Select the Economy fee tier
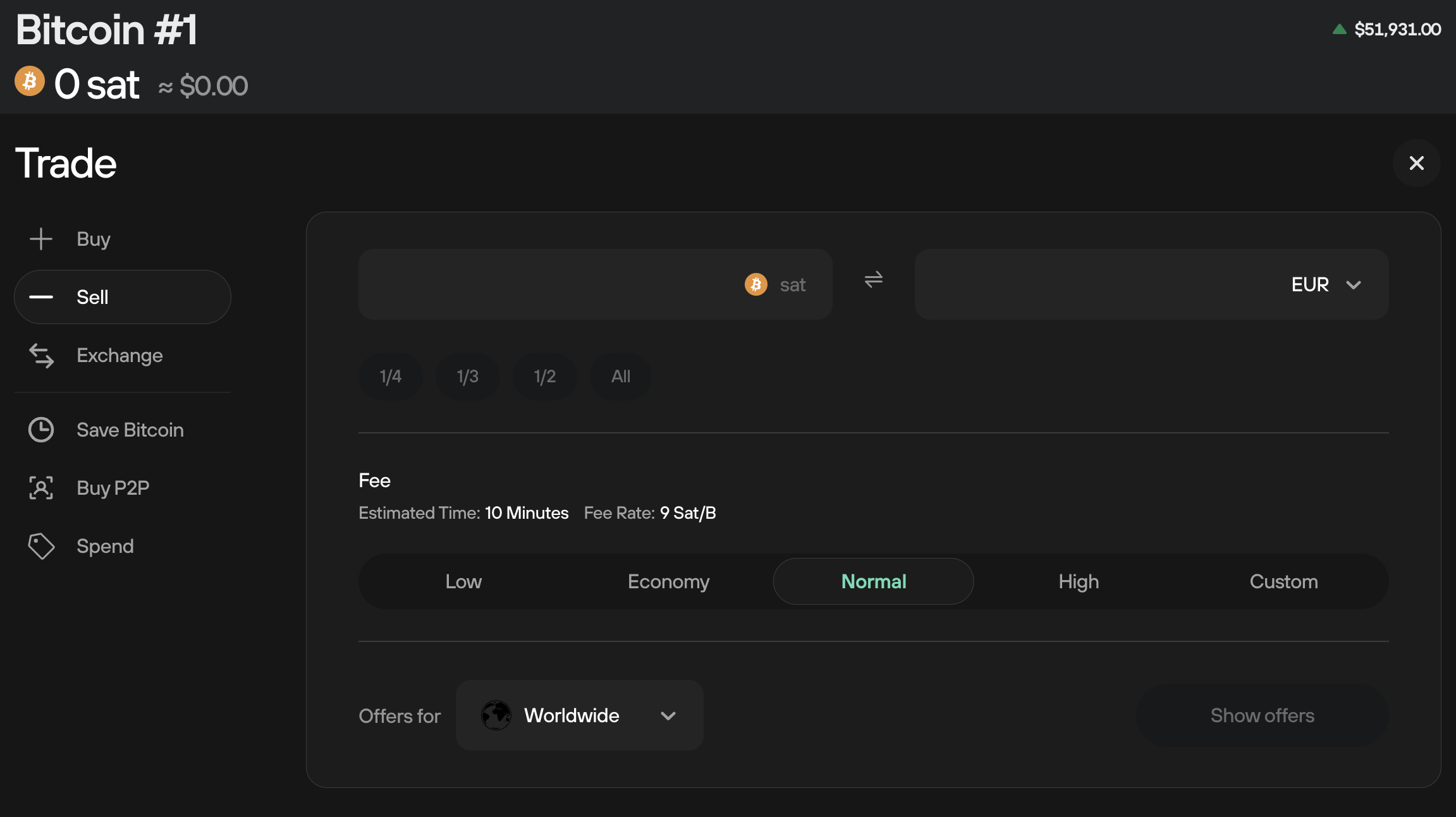The image size is (1456, 817). 668,581
